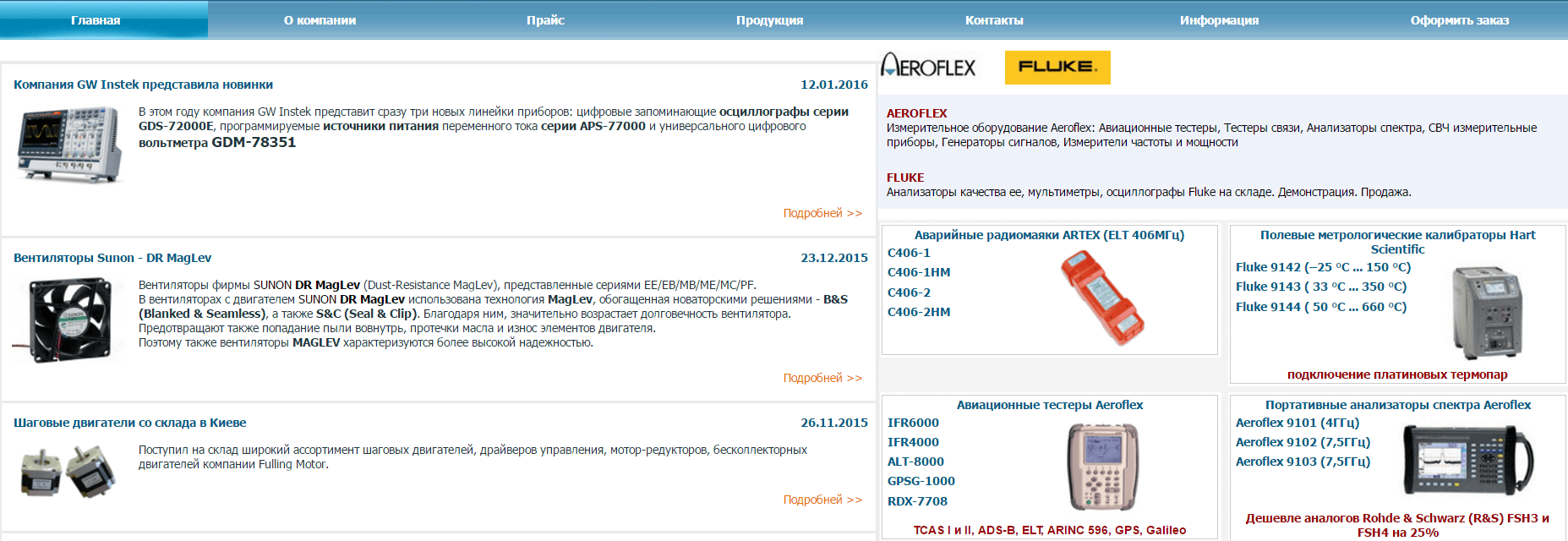Select Информация in the navigation bar
This screenshot has height=541, width=1568.
tap(1219, 20)
